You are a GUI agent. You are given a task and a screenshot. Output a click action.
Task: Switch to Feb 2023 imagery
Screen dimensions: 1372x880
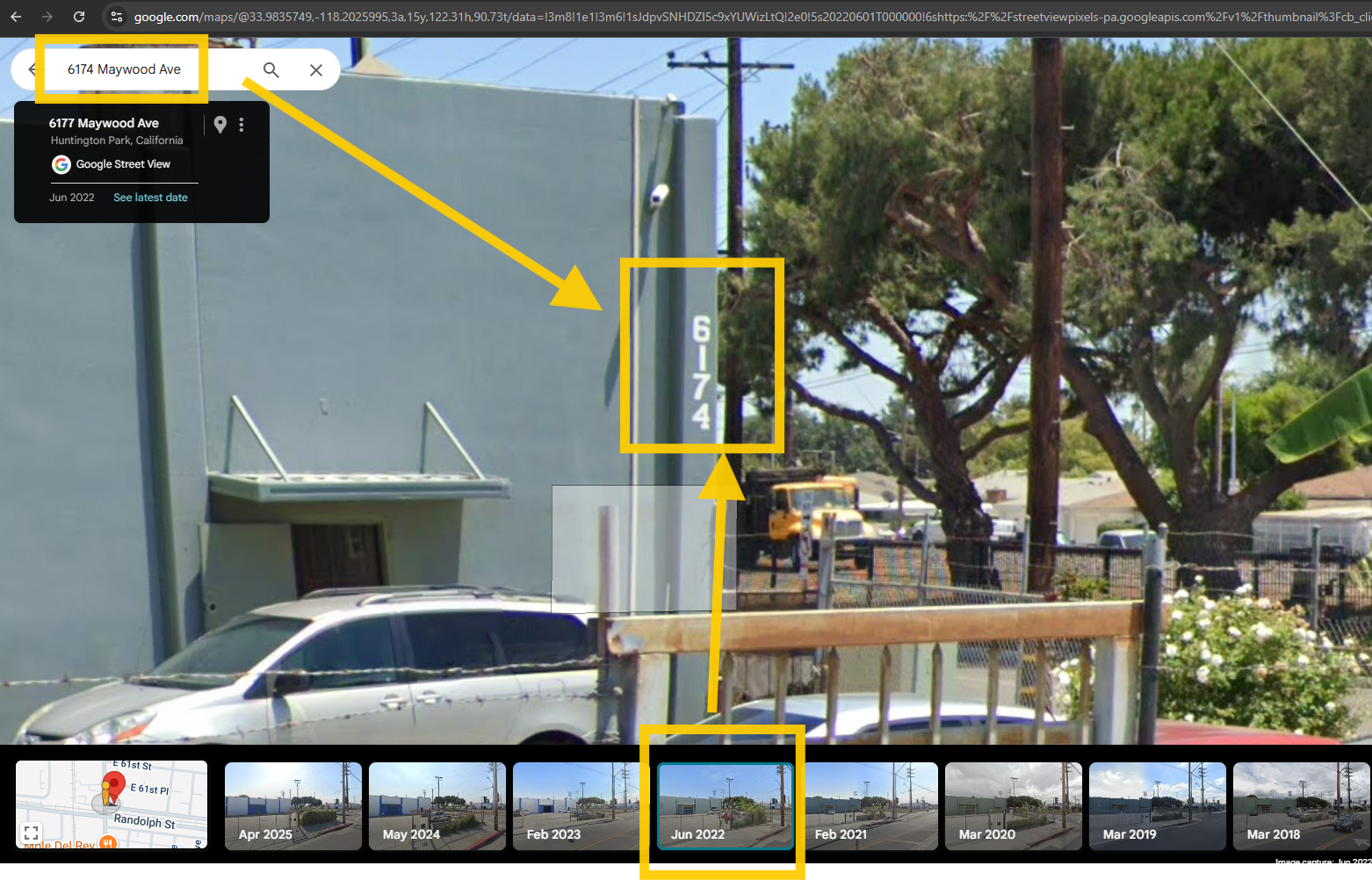(x=580, y=806)
